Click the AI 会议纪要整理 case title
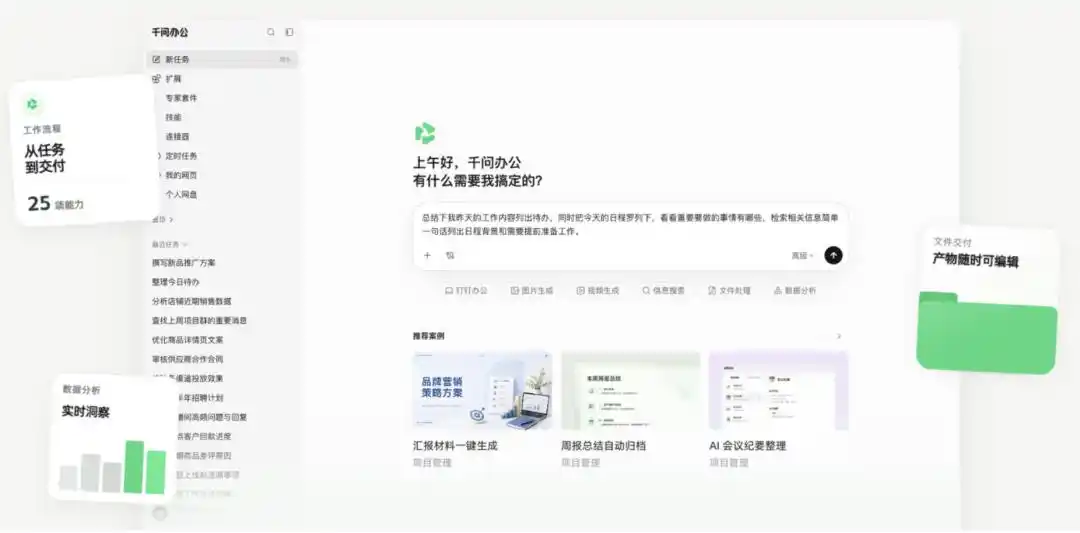This screenshot has width=1080, height=533. pos(747,446)
